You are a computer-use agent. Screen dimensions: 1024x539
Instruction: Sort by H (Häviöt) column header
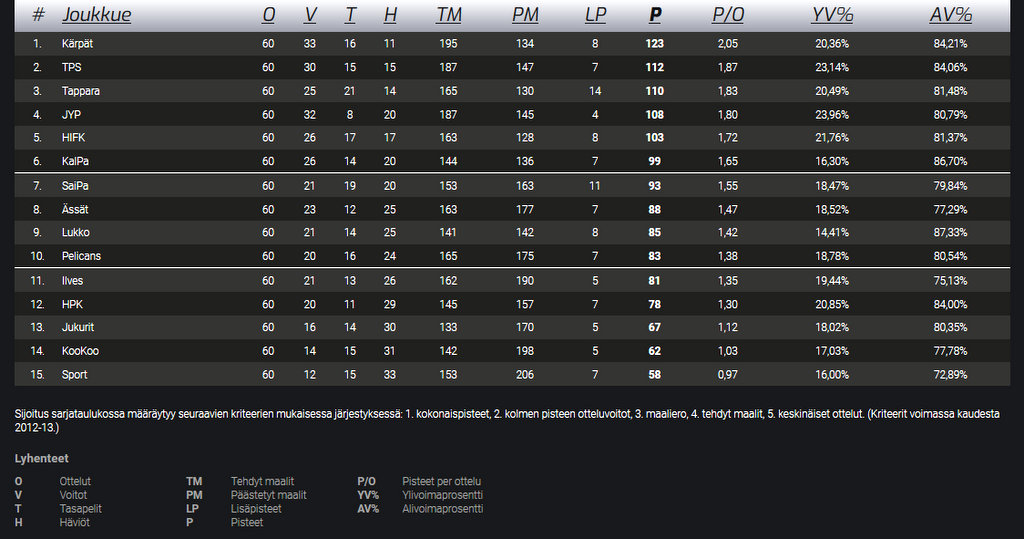pos(390,15)
